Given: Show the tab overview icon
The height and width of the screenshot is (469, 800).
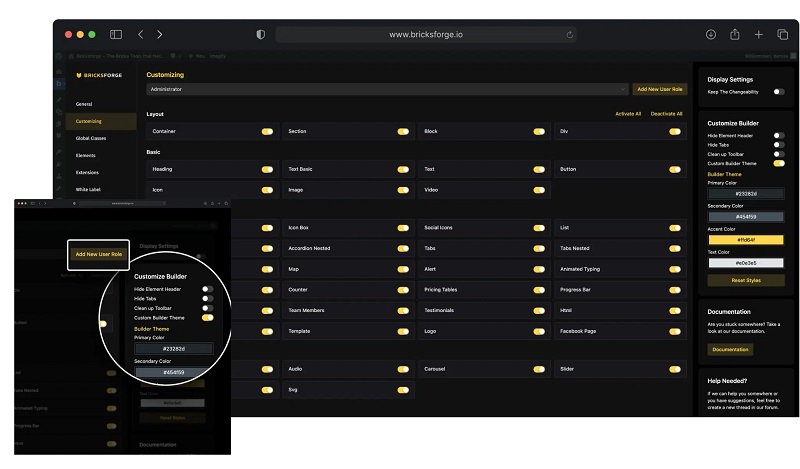Looking at the screenshot, I should coord(783,34).
